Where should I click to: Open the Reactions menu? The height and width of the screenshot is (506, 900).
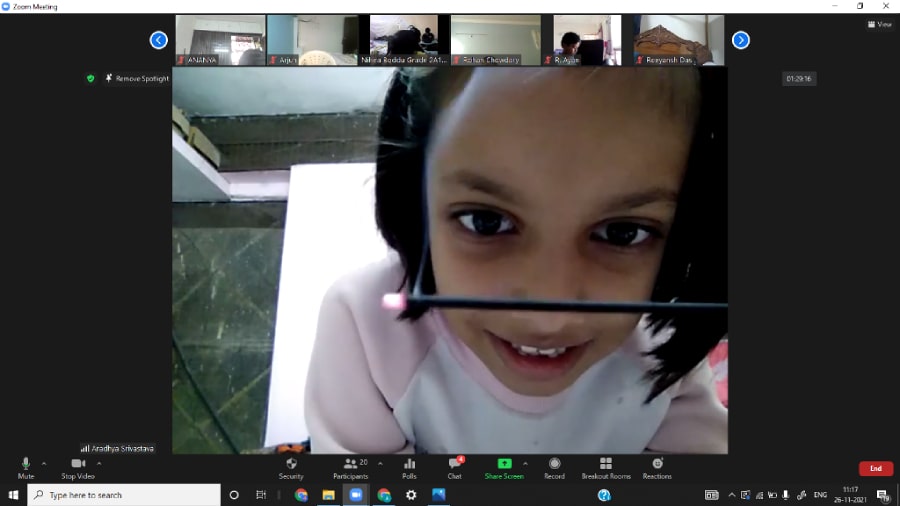click(x=657, y=465)
